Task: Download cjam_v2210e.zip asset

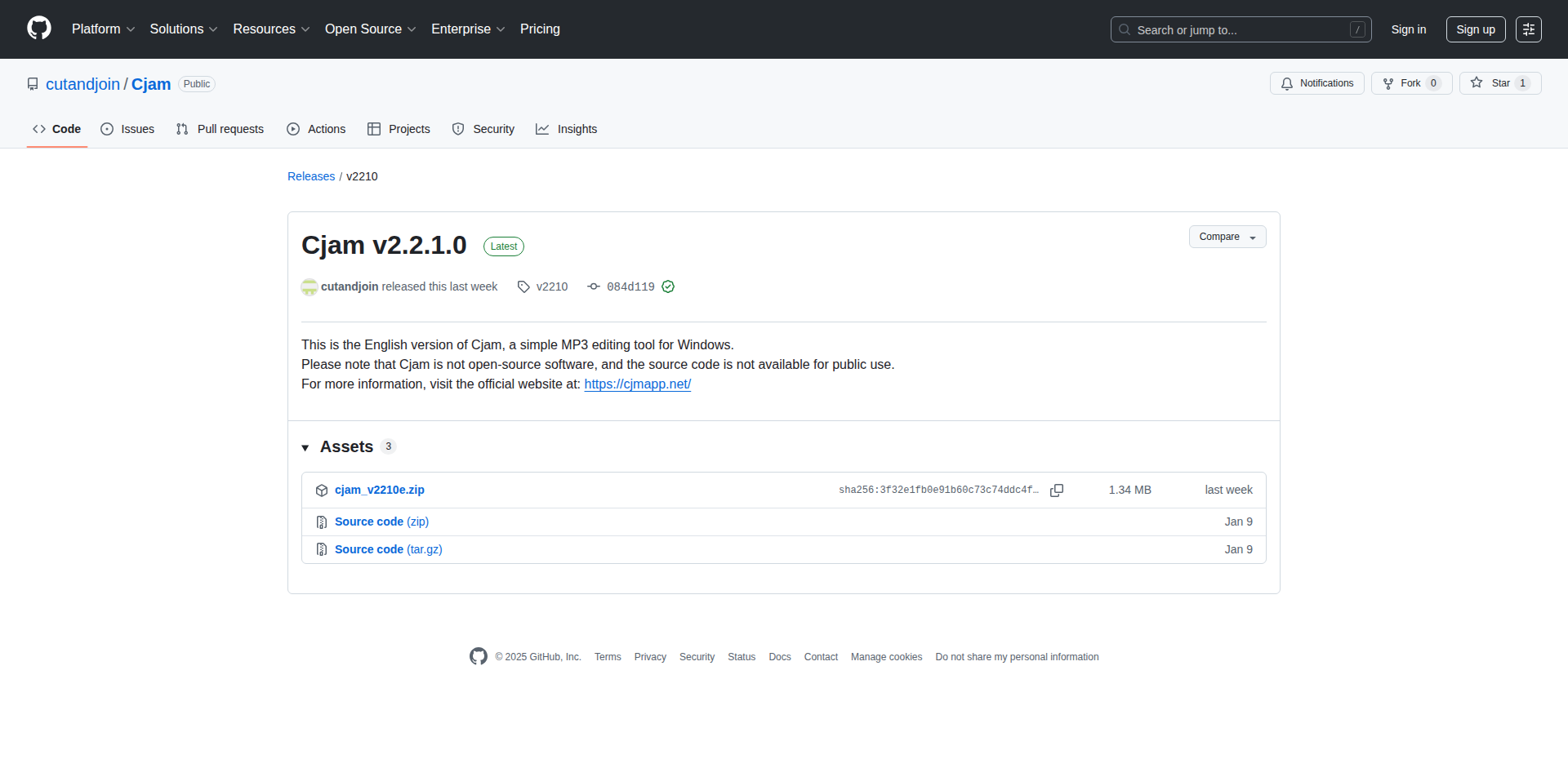Action: (380, 490)
